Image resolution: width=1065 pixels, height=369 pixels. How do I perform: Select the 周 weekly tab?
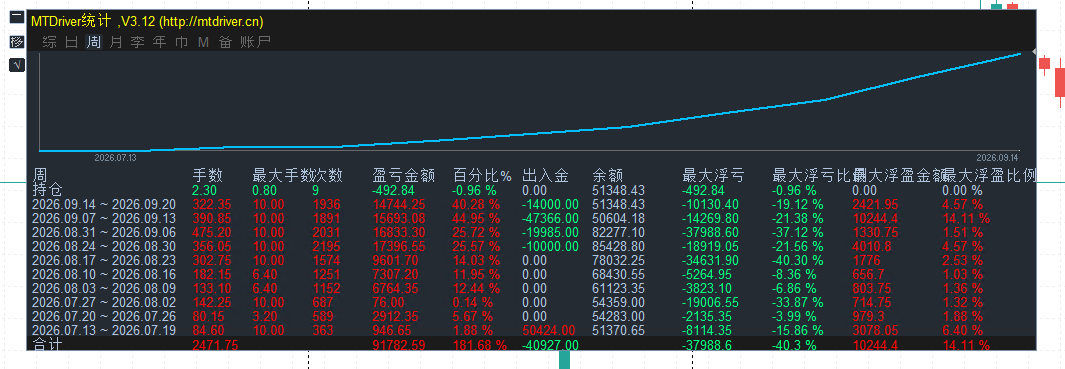coord(94,42)
